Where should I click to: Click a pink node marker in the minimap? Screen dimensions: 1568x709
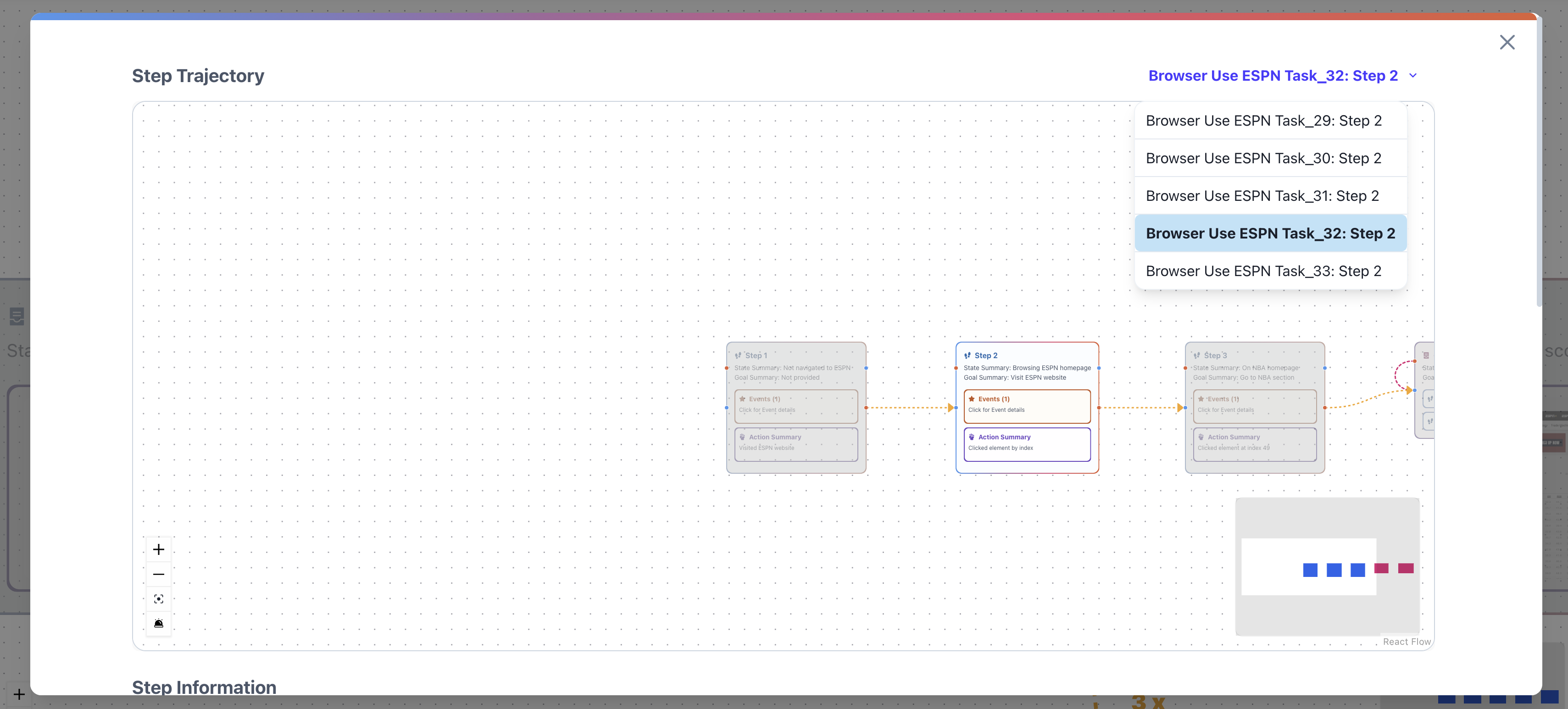click(x=1382, y=569)
